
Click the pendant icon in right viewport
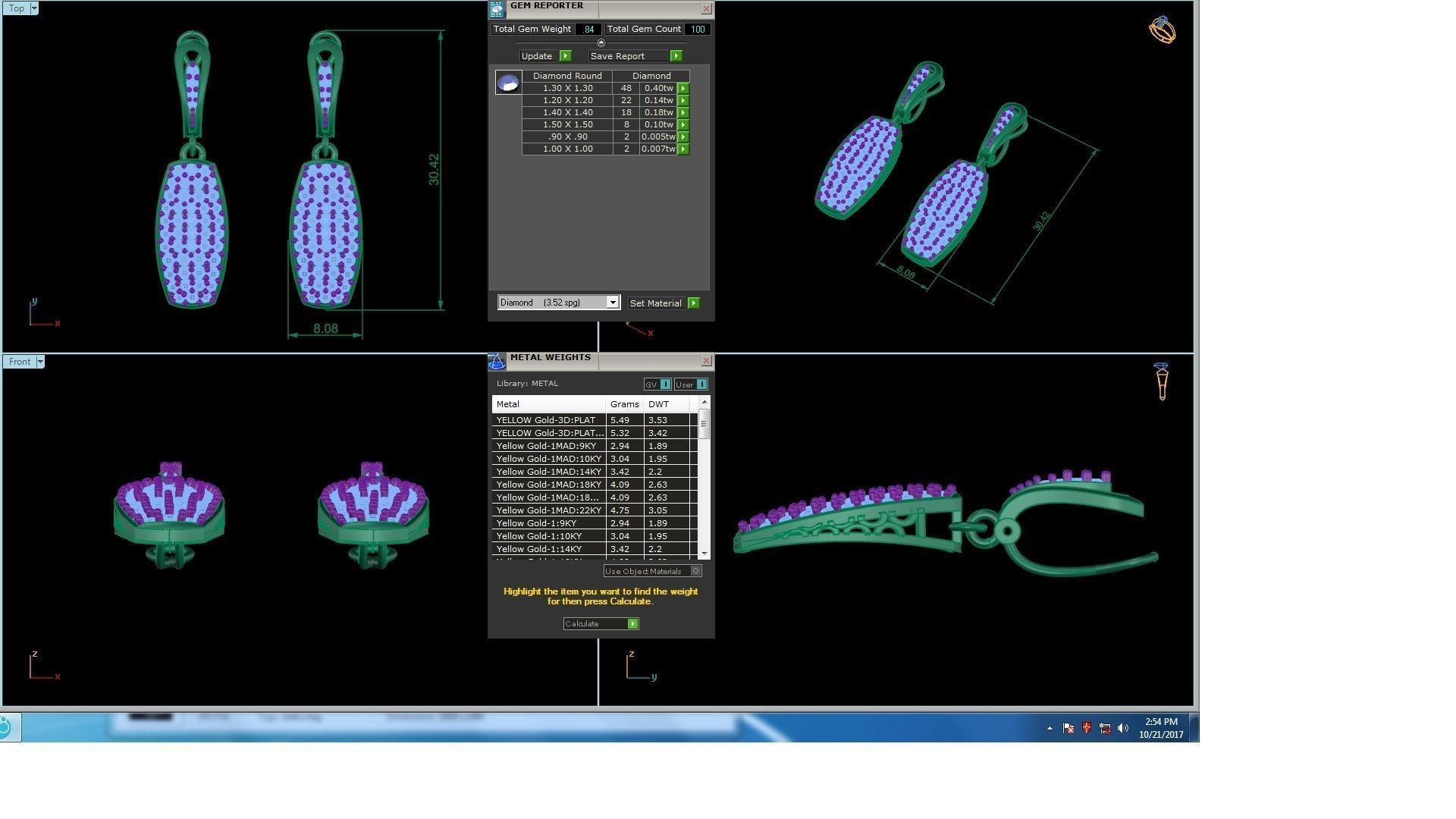[1162, 381]
